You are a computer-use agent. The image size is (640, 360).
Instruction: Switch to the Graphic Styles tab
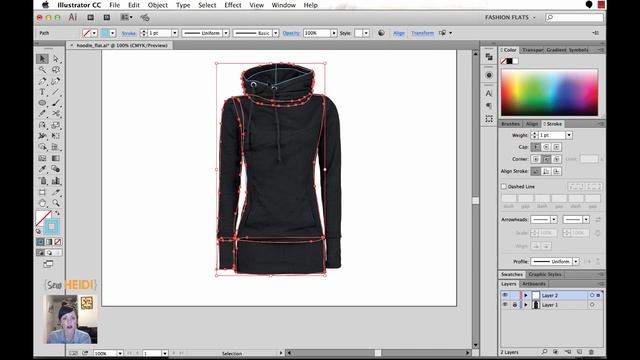[x=545, y=274]
